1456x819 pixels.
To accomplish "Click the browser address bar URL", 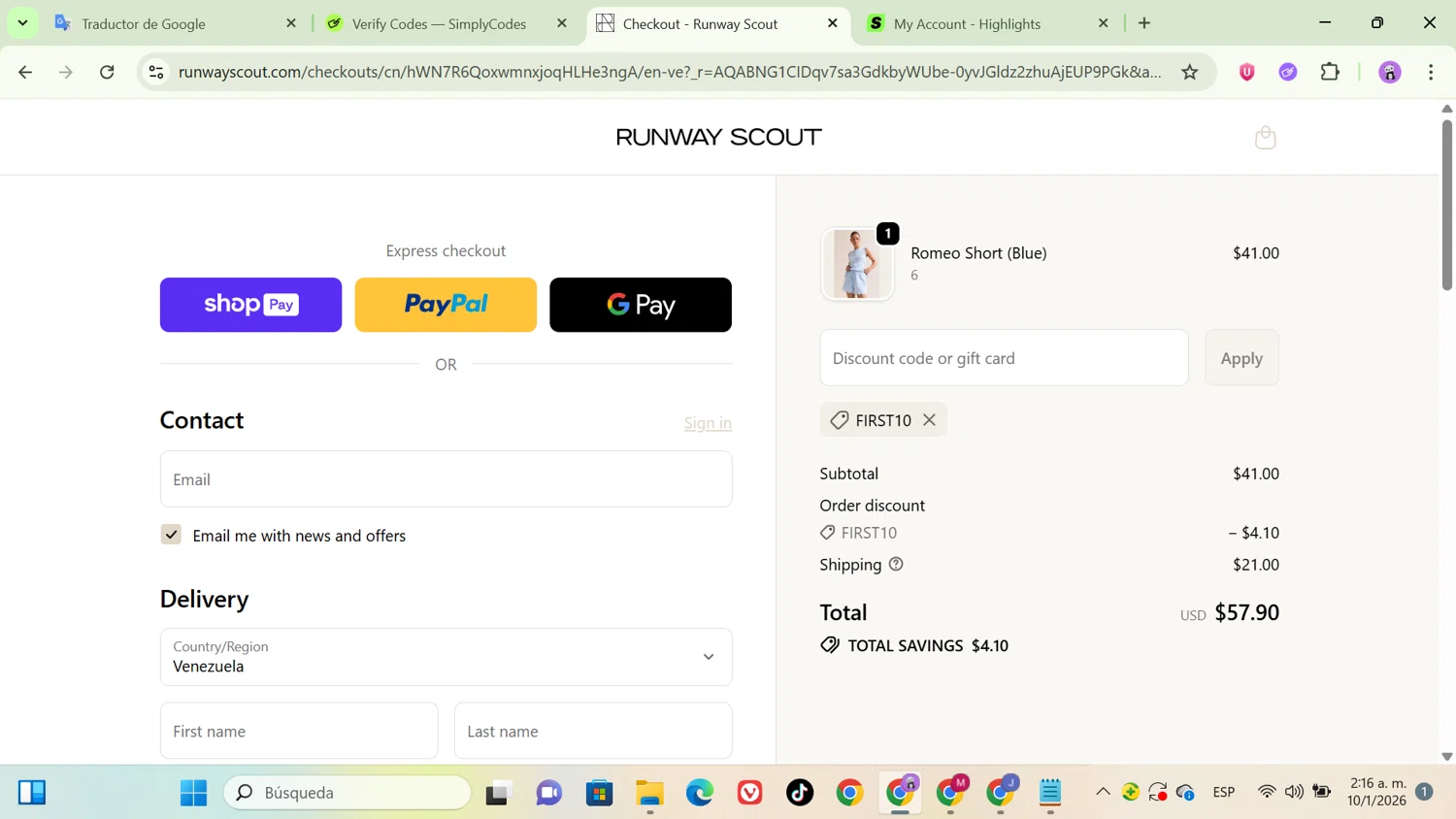I will tap(670, 72).
